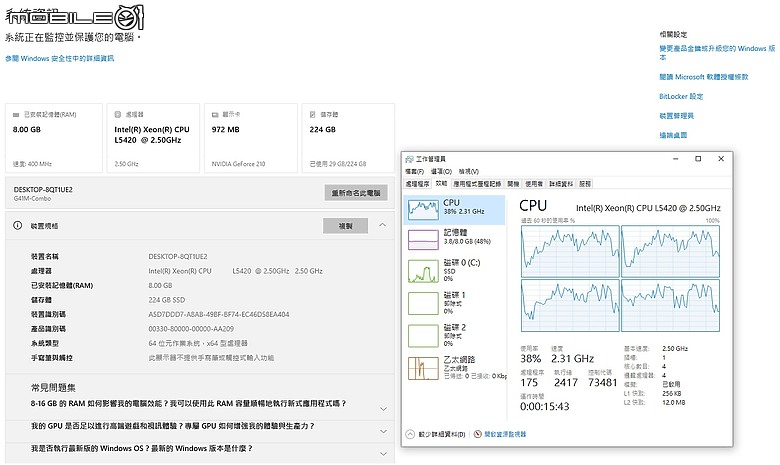The height and width of the screenshot is (465, 780).
Task: Click the graphics card icon in 972 MB card
Action: pyautogui.click(x=215, y=114)
